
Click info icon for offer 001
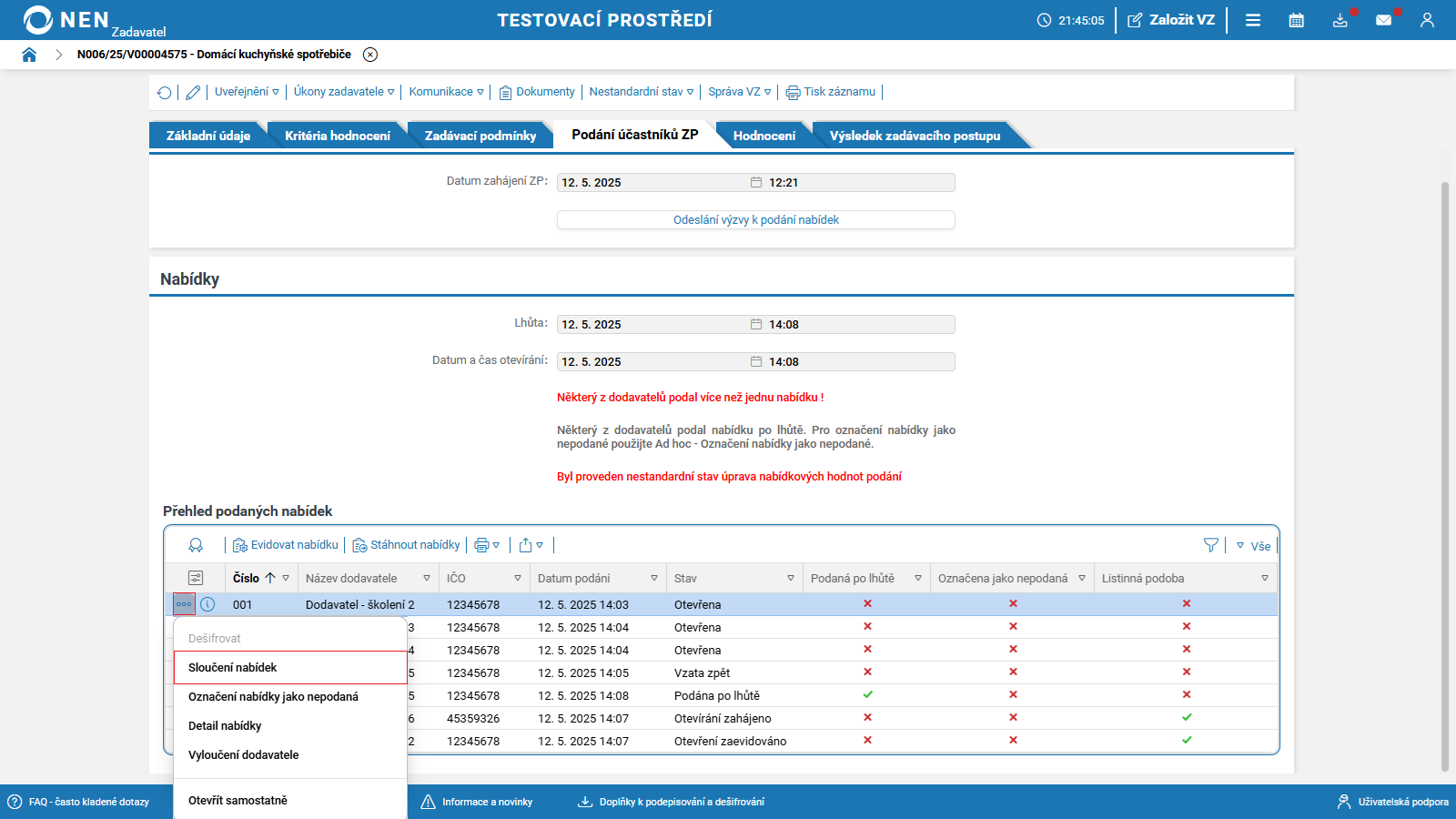pyautogui.click(x=207, y=604)
